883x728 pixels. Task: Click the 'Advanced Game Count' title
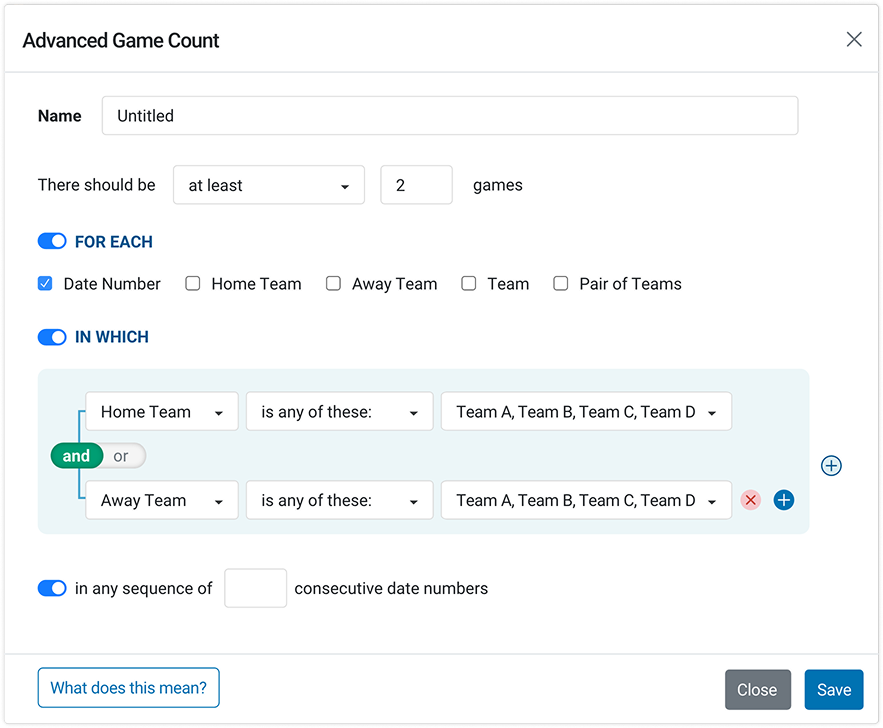(x=121, y=41)
